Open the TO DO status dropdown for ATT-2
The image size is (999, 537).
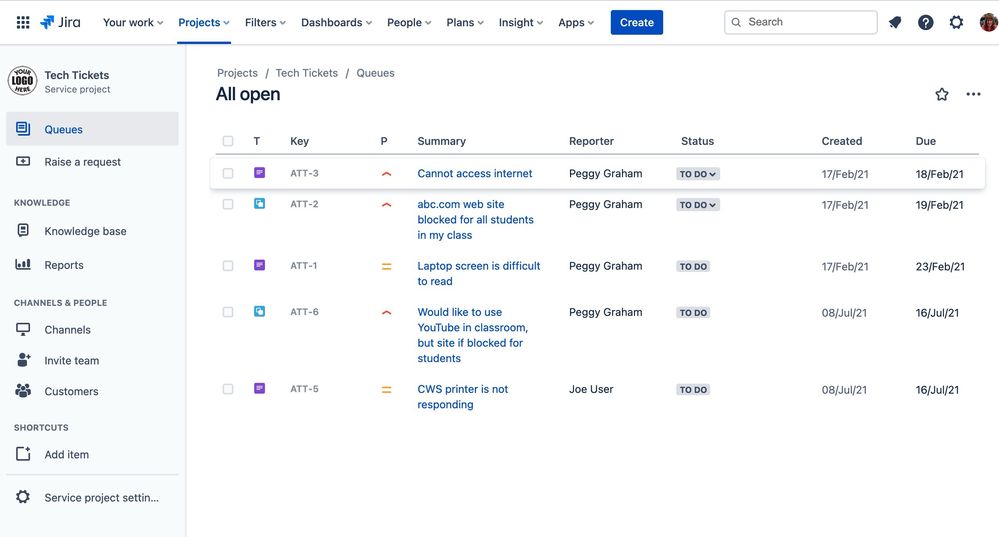click(698, 205)
